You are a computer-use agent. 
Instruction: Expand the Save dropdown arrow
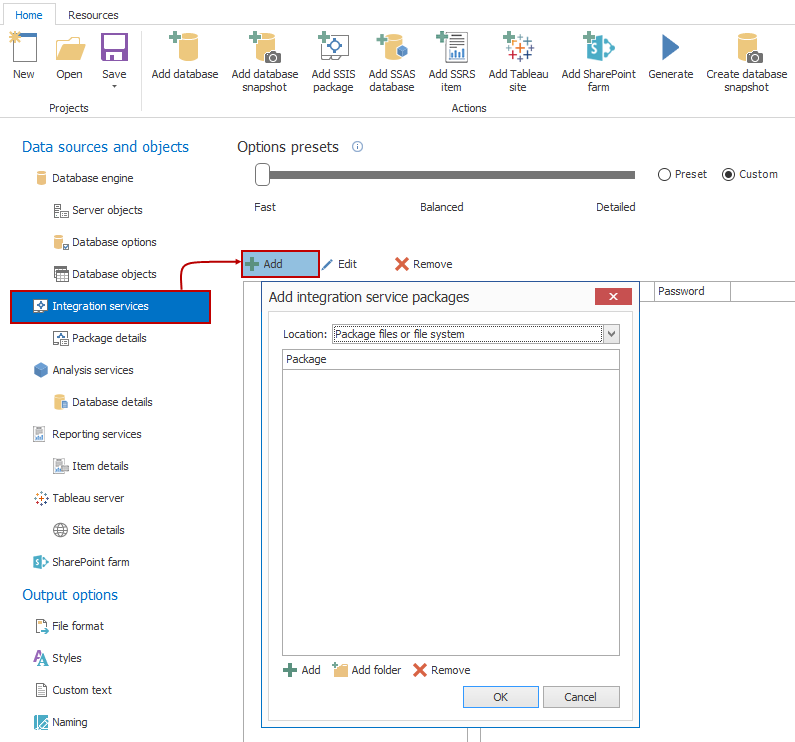[x=114, y=87]
